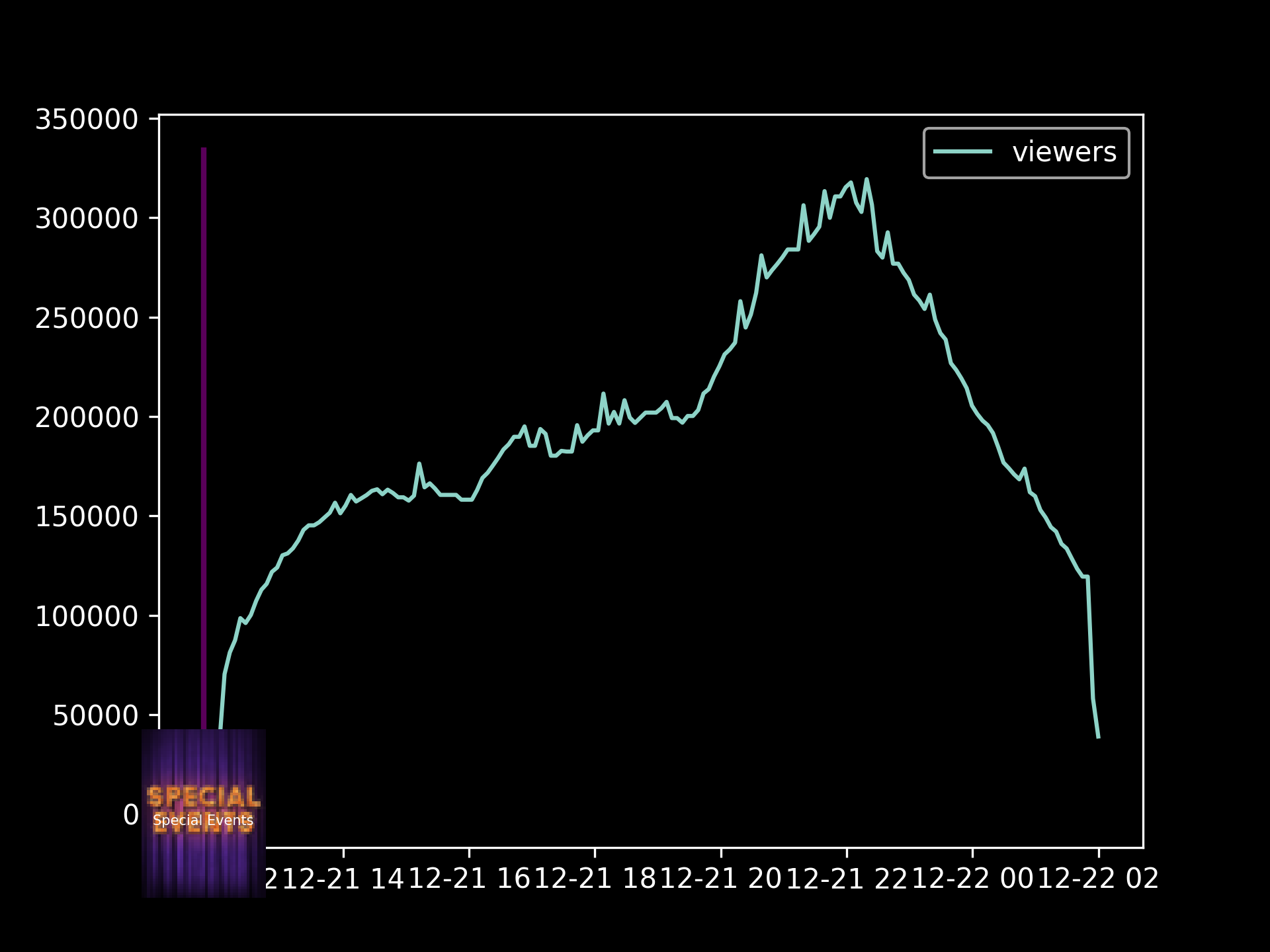The image size is (1270, 952).
Task: Click the 50000 y-axis tick label
Action: (x=95, y=715)
